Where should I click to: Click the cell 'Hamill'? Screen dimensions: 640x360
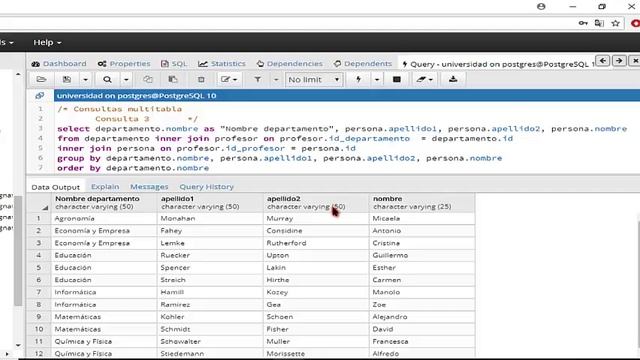(210, 292)
